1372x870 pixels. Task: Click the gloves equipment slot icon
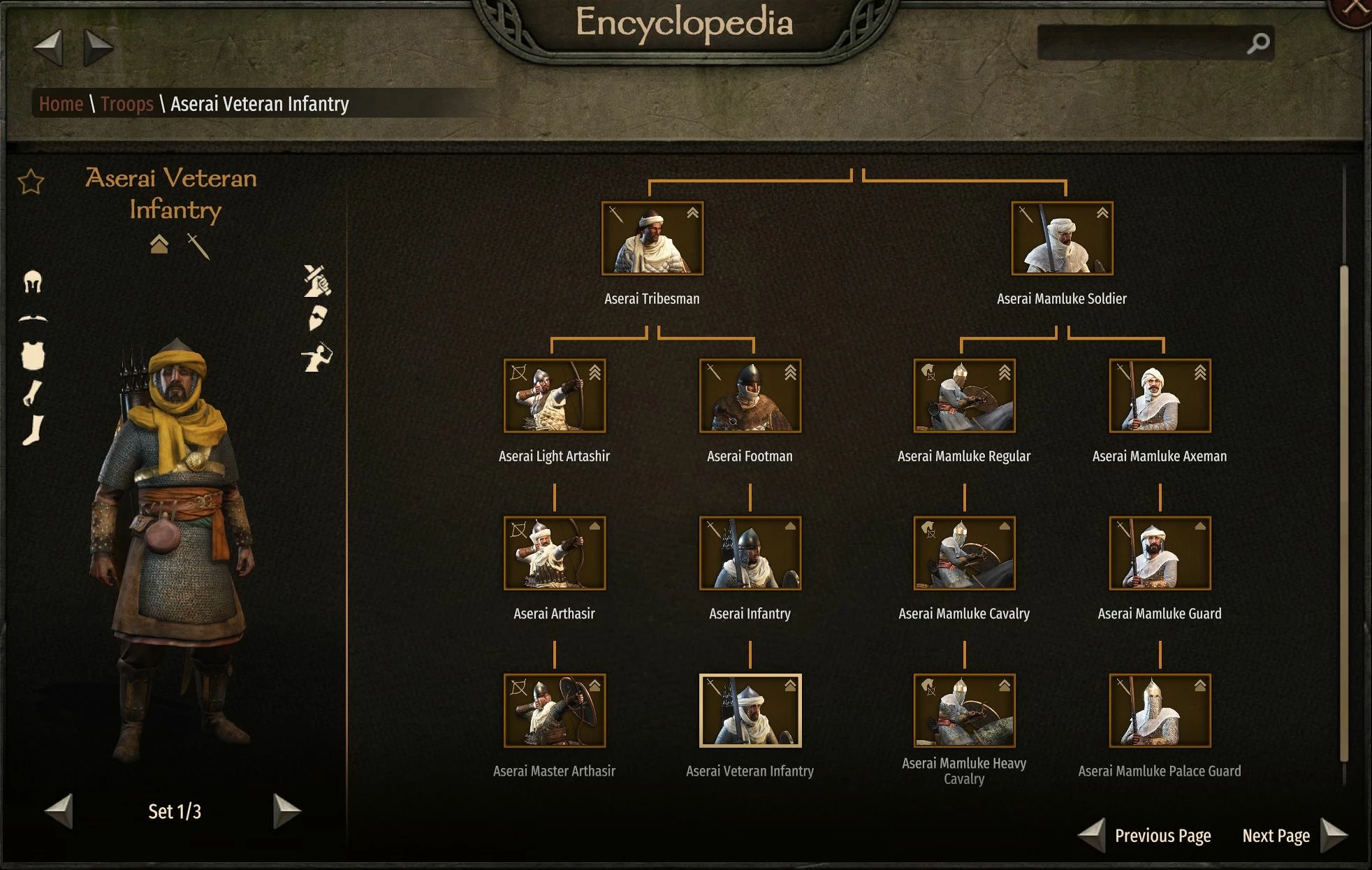tap(32, 393)
